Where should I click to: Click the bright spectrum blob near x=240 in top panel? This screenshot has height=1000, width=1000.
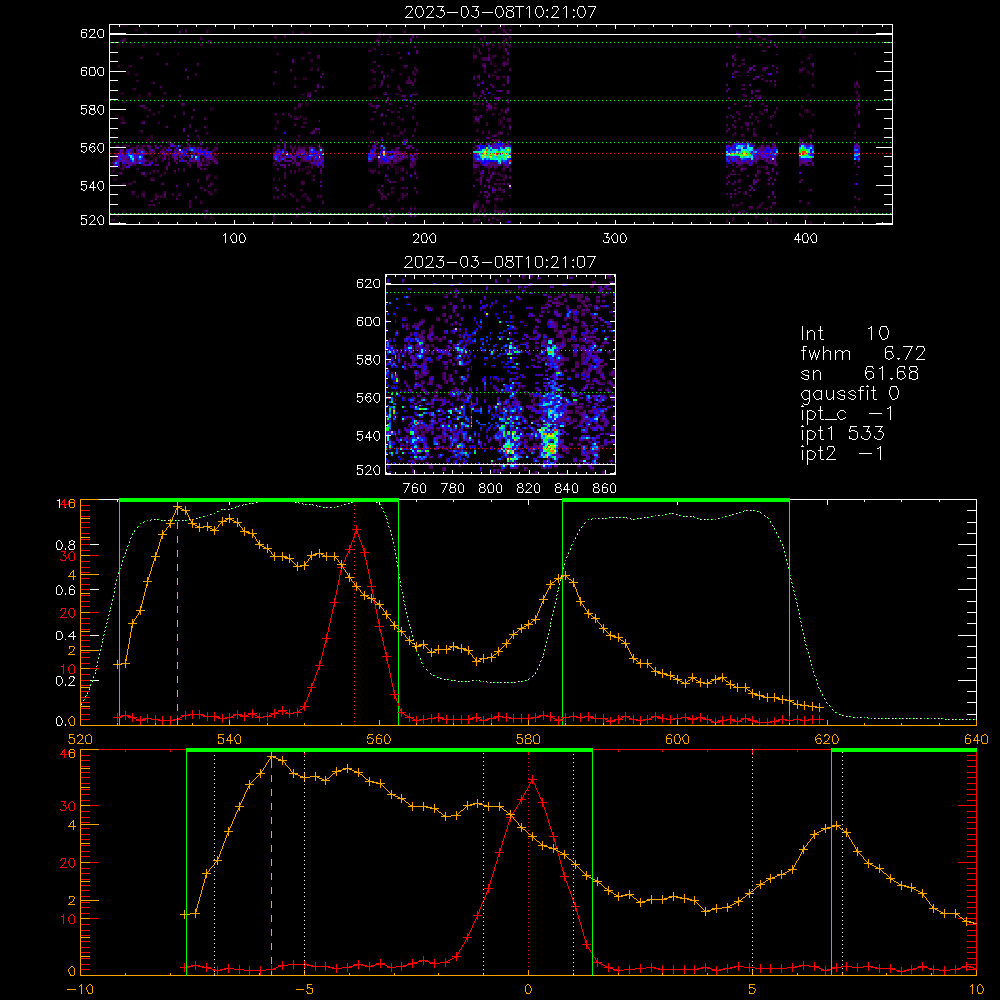click(492, 154)
